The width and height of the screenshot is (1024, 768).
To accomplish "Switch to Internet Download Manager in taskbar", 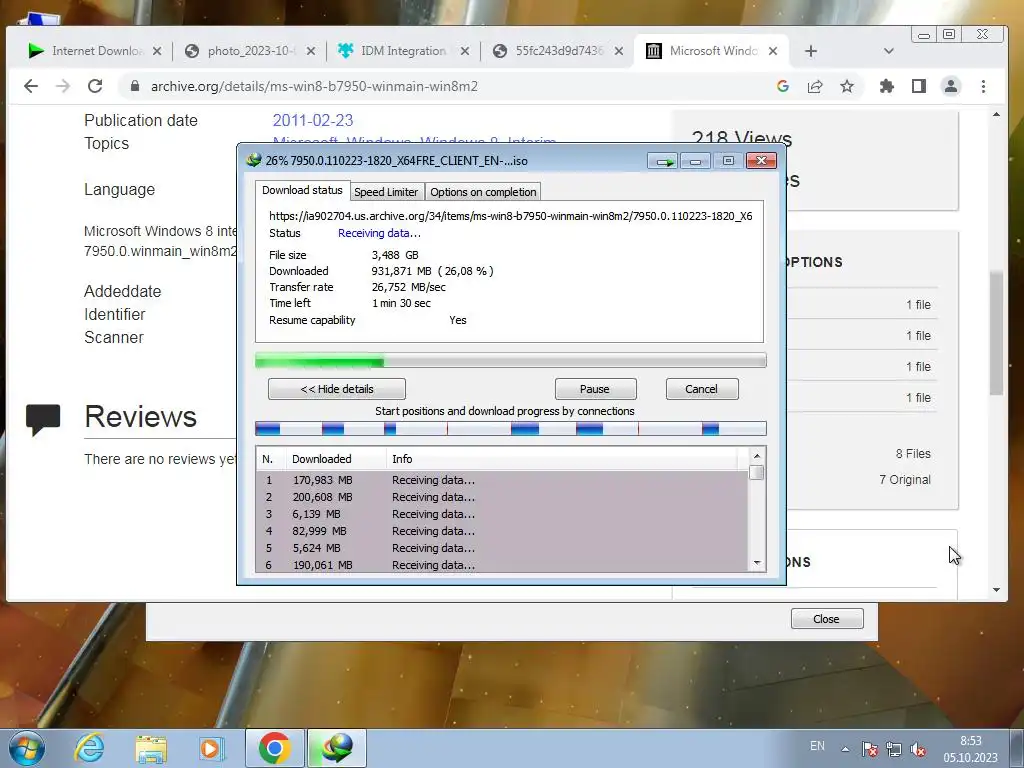I will pos(337,748).
